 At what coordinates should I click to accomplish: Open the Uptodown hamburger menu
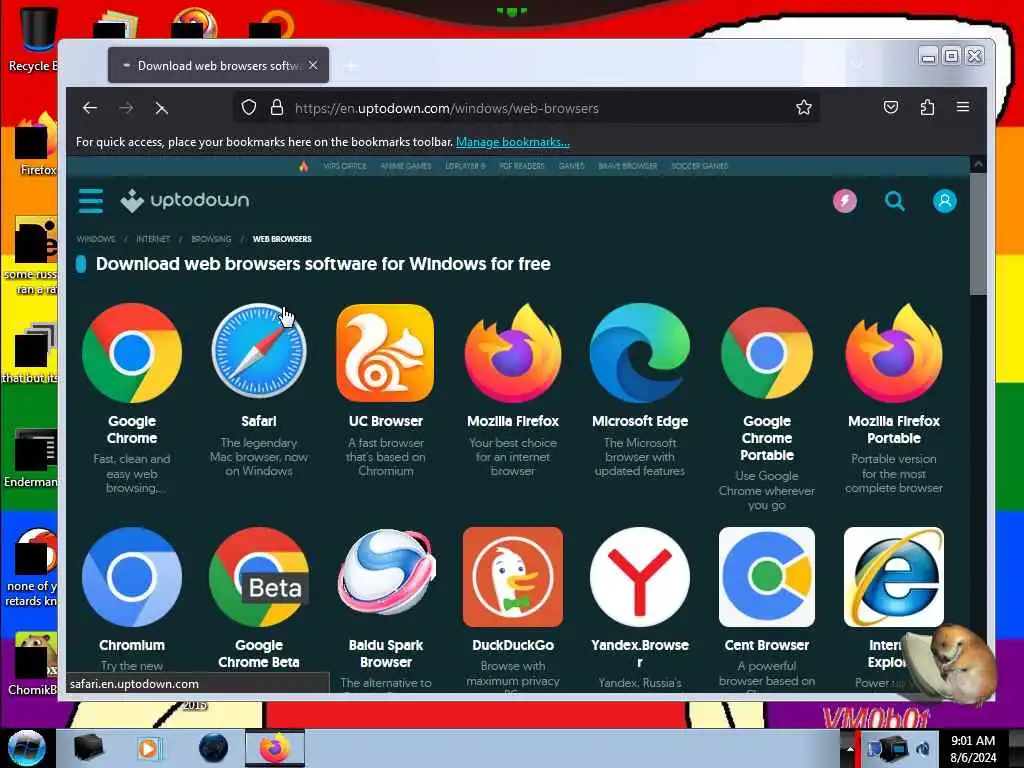pos(91,200)
